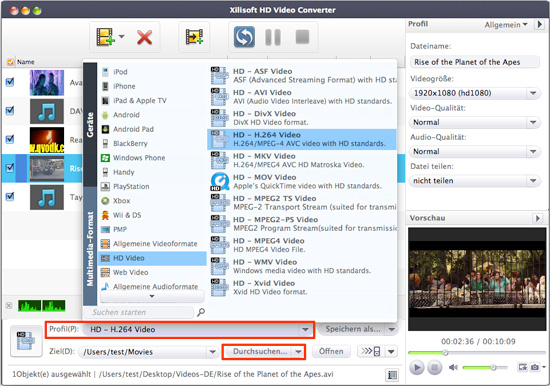Click HD - AVI Video format icon
The width and height of the screenshot is (550, 386).
[x=220, y=96]
